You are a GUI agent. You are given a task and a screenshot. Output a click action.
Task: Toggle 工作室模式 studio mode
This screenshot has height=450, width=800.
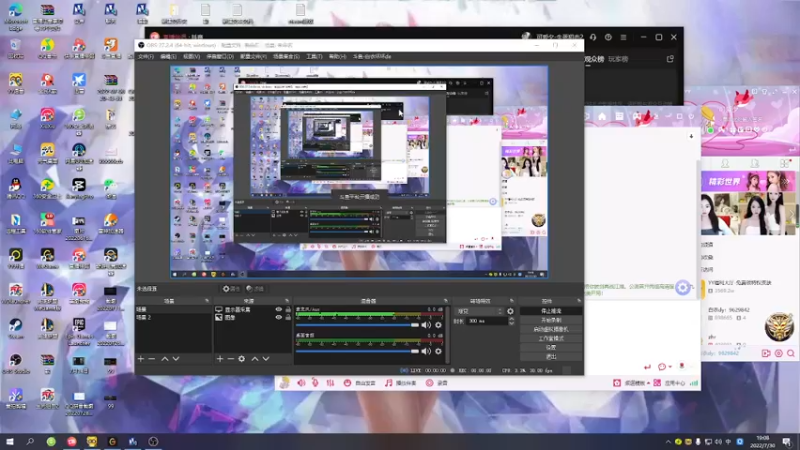[551, 338]
